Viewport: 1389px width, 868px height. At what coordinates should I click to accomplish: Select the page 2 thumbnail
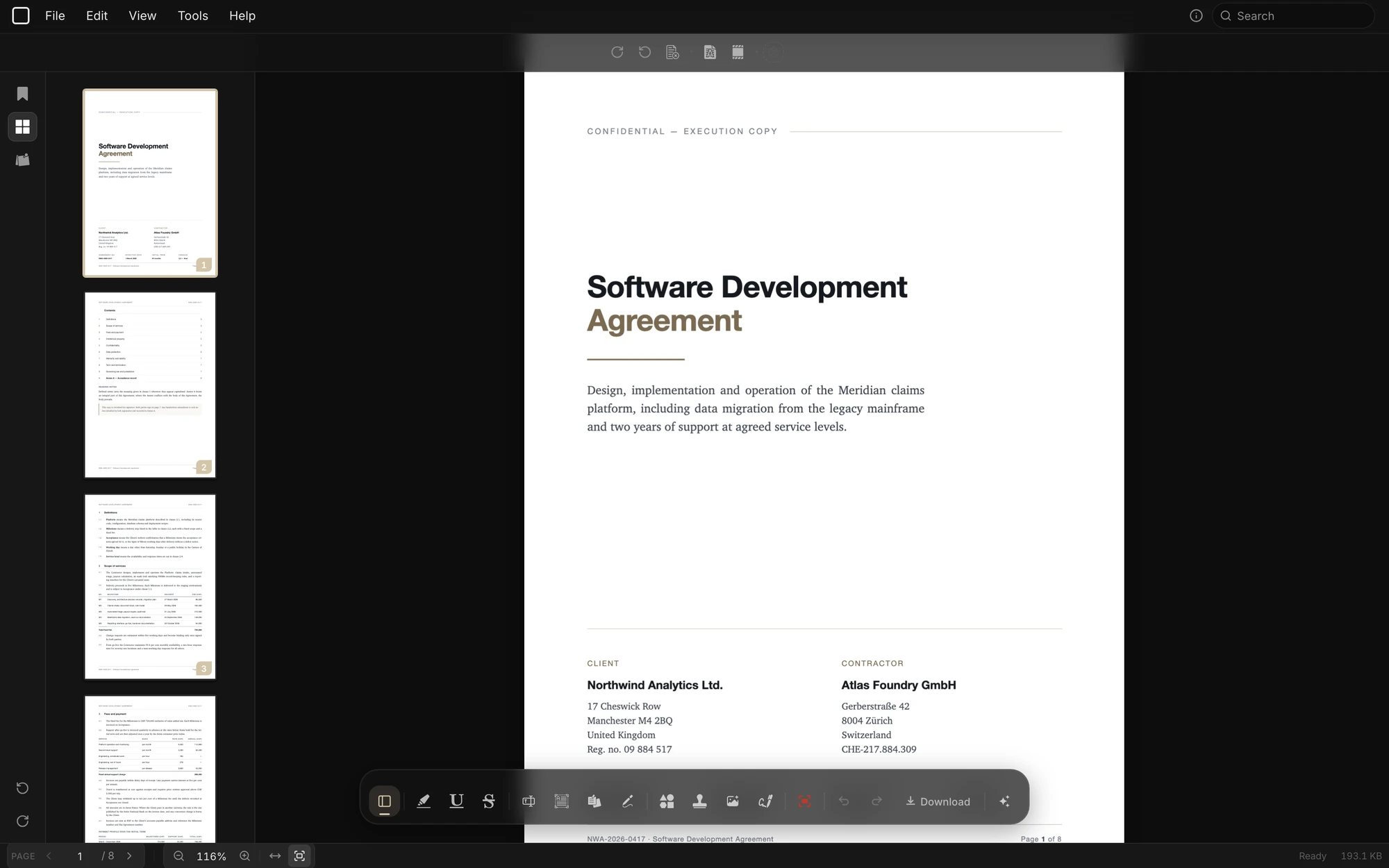tap(150, 385)
